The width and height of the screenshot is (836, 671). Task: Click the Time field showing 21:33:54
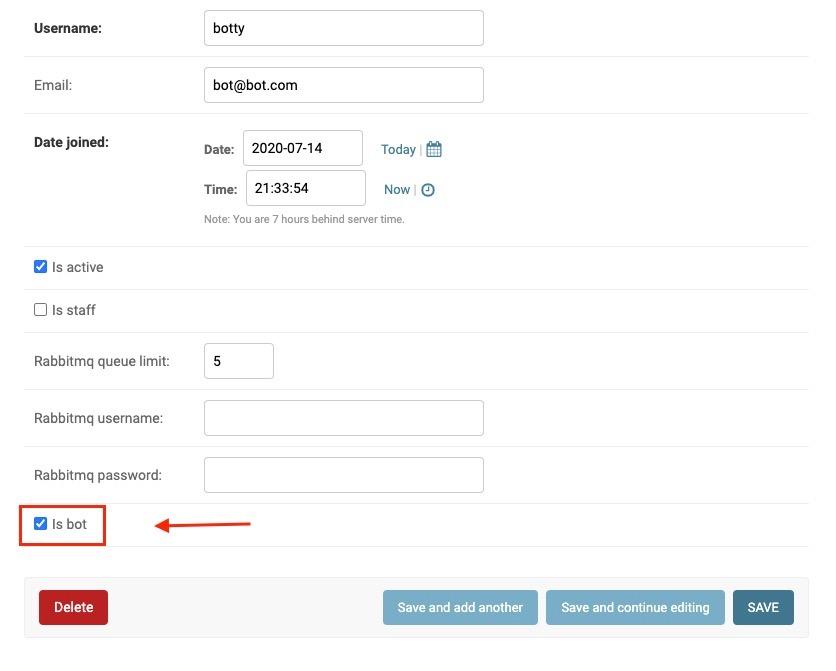(x=305, y=188)
